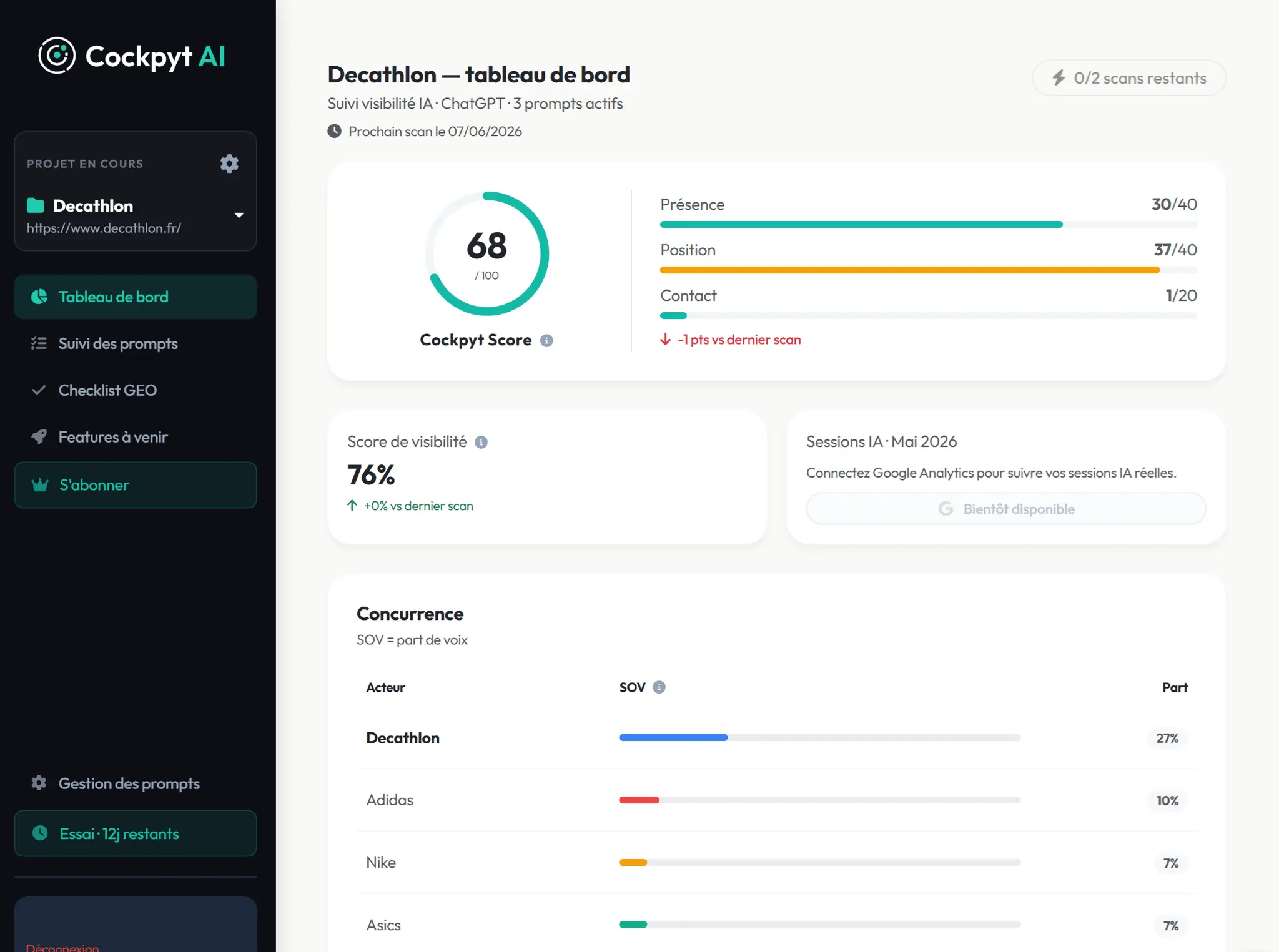The width and height of the screenshot is (1279, 952).
Task: Click the 68/100 Cockpyt Score gauge
Action: click(x=487, y=253)
